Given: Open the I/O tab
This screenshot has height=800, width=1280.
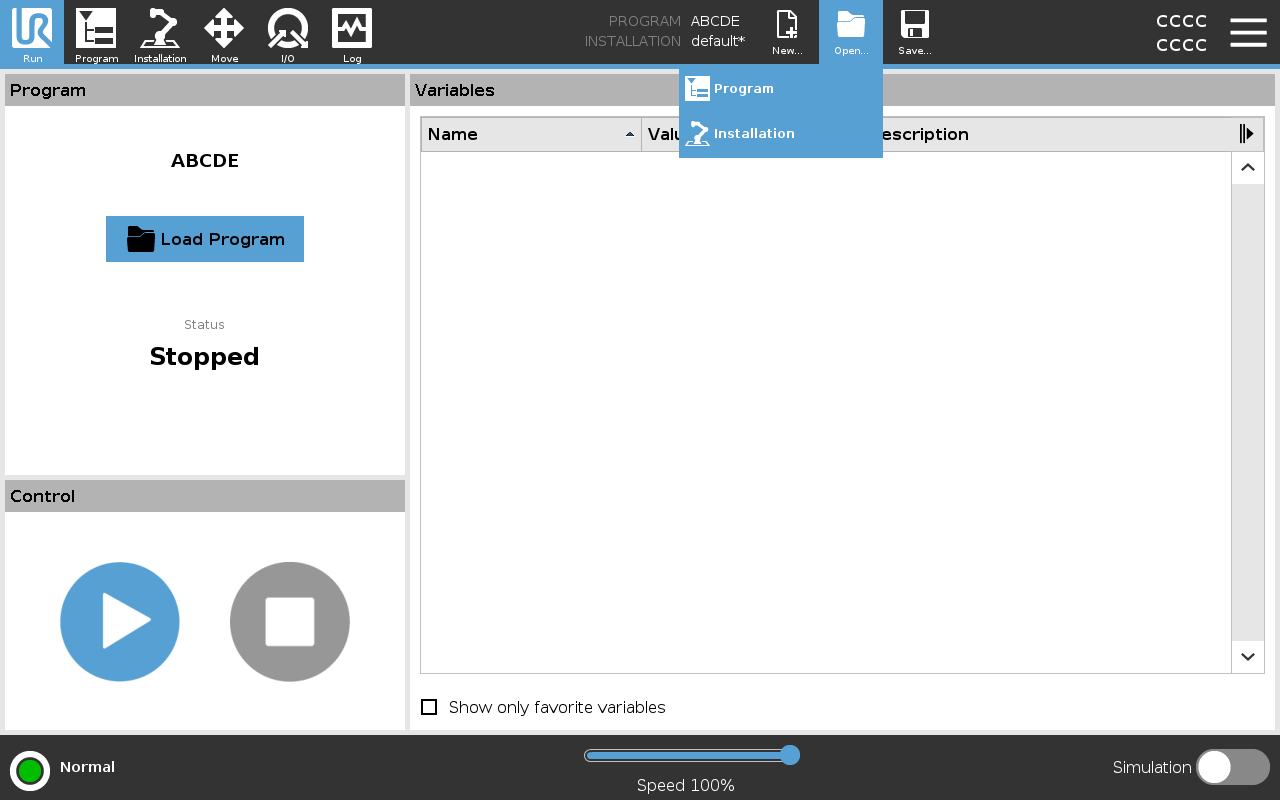Looking at the screenshot, I should click(288, 32).
